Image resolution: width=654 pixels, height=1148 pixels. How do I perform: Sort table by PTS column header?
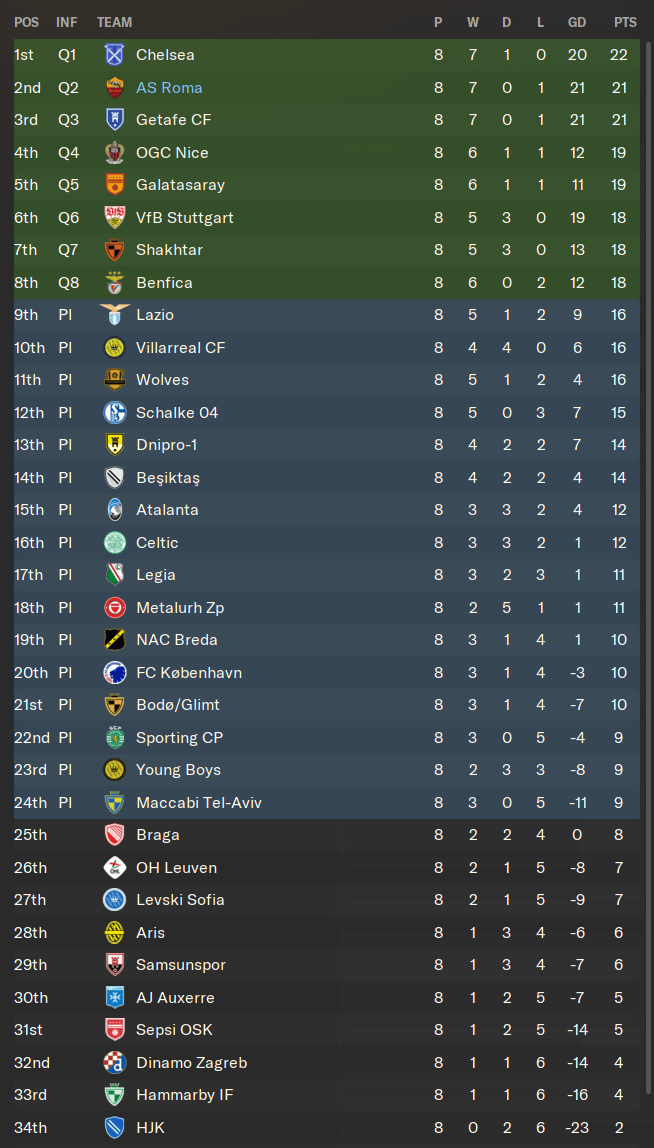(625, 23)
